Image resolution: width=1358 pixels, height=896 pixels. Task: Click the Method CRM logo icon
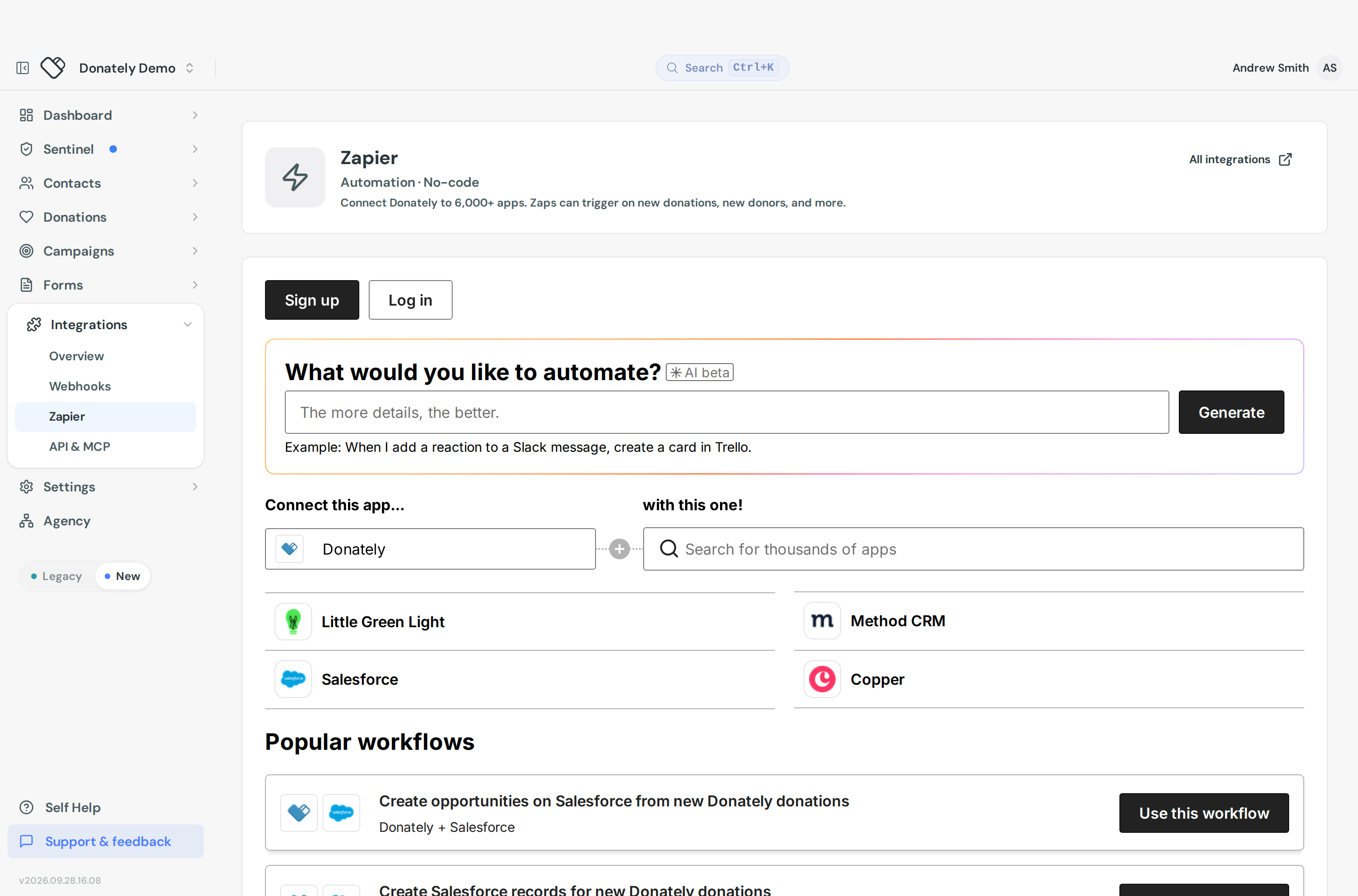coord(822,621)
